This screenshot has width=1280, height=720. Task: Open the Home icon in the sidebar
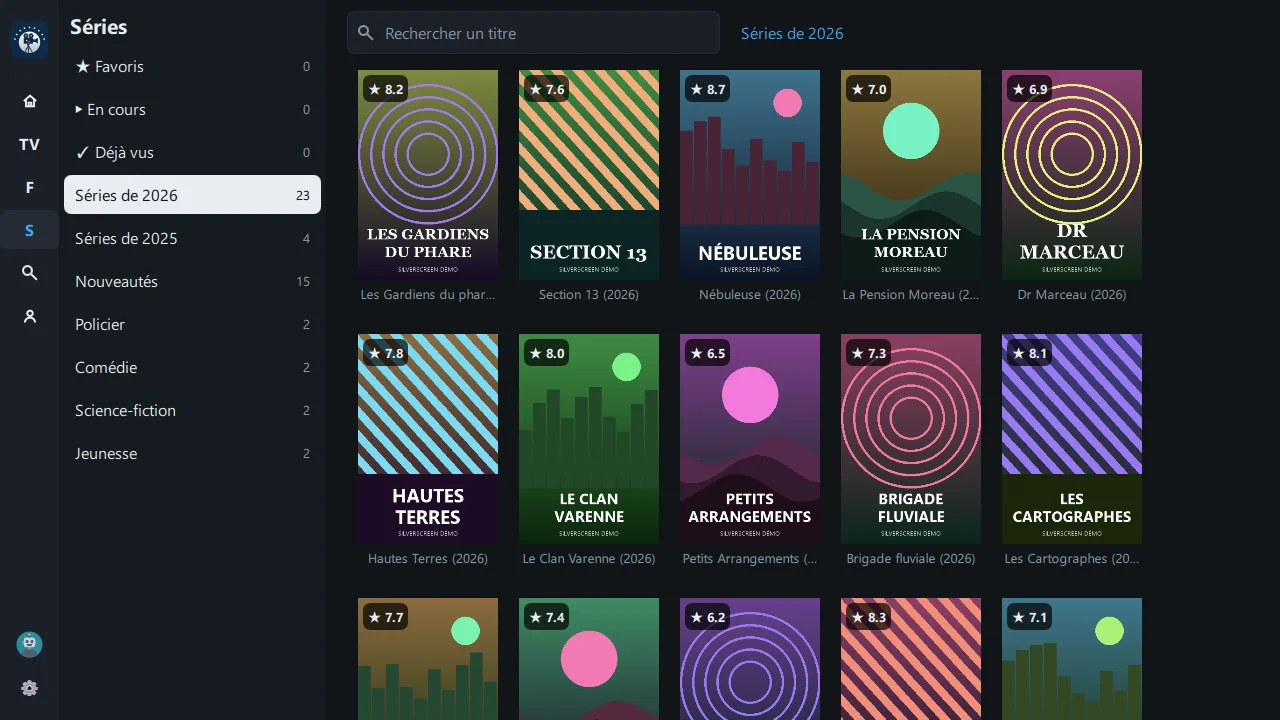pos(29,101)
